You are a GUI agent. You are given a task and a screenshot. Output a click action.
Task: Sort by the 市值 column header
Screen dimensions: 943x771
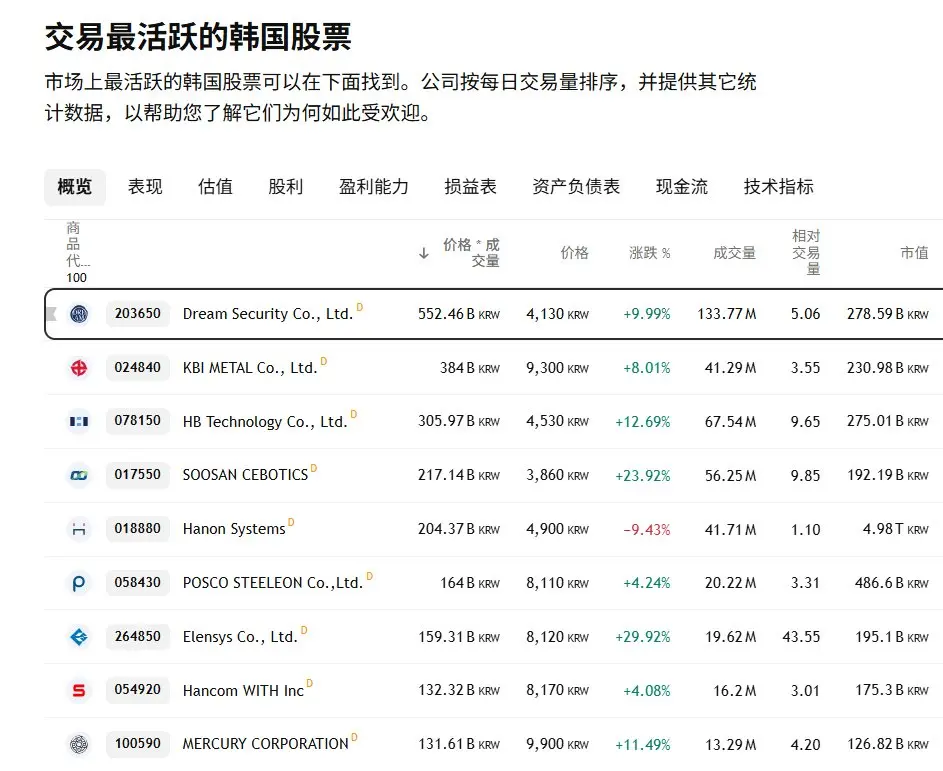[914, 253]
